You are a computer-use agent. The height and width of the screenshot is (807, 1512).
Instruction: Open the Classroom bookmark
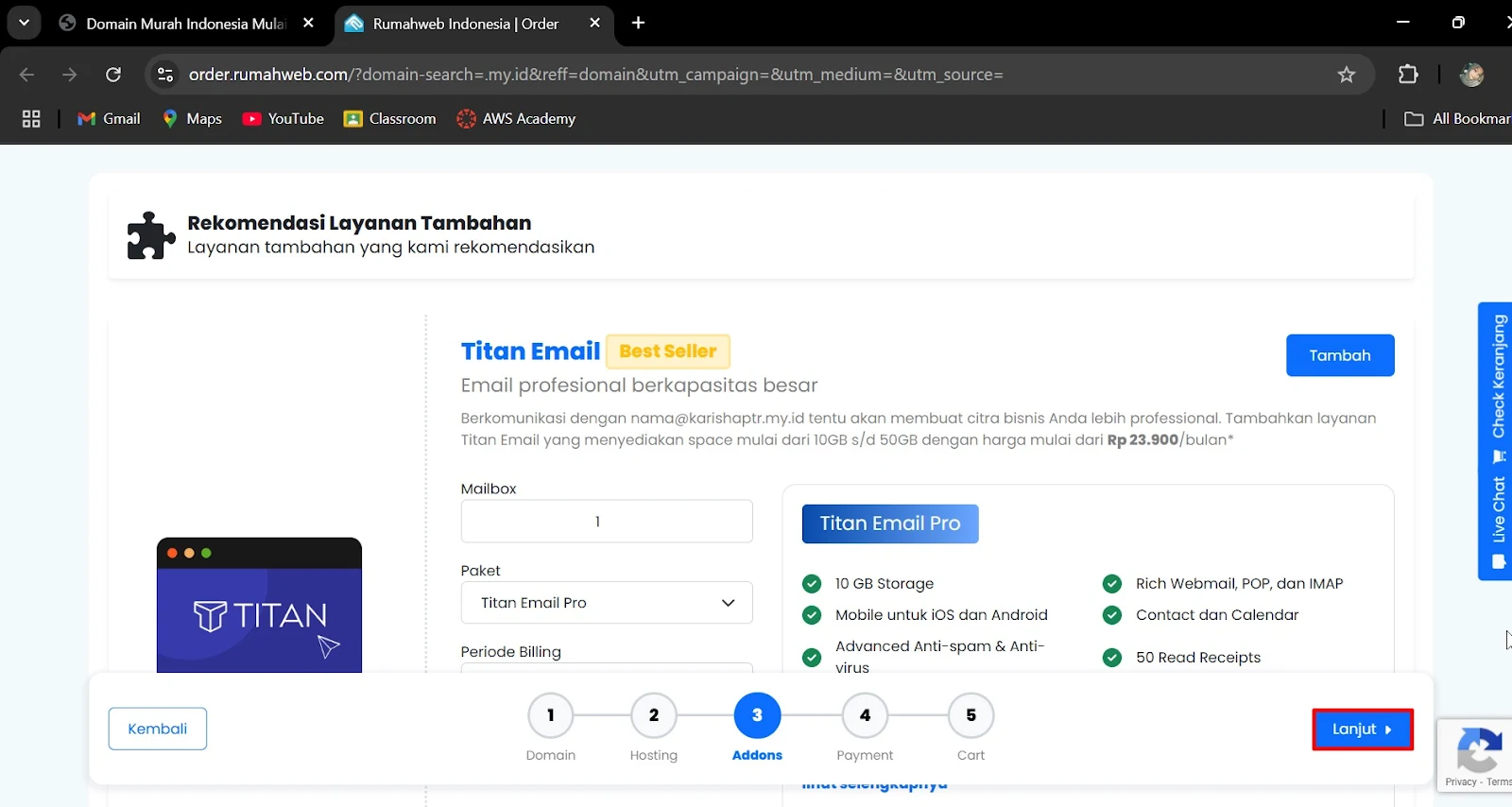coord(390,119)
